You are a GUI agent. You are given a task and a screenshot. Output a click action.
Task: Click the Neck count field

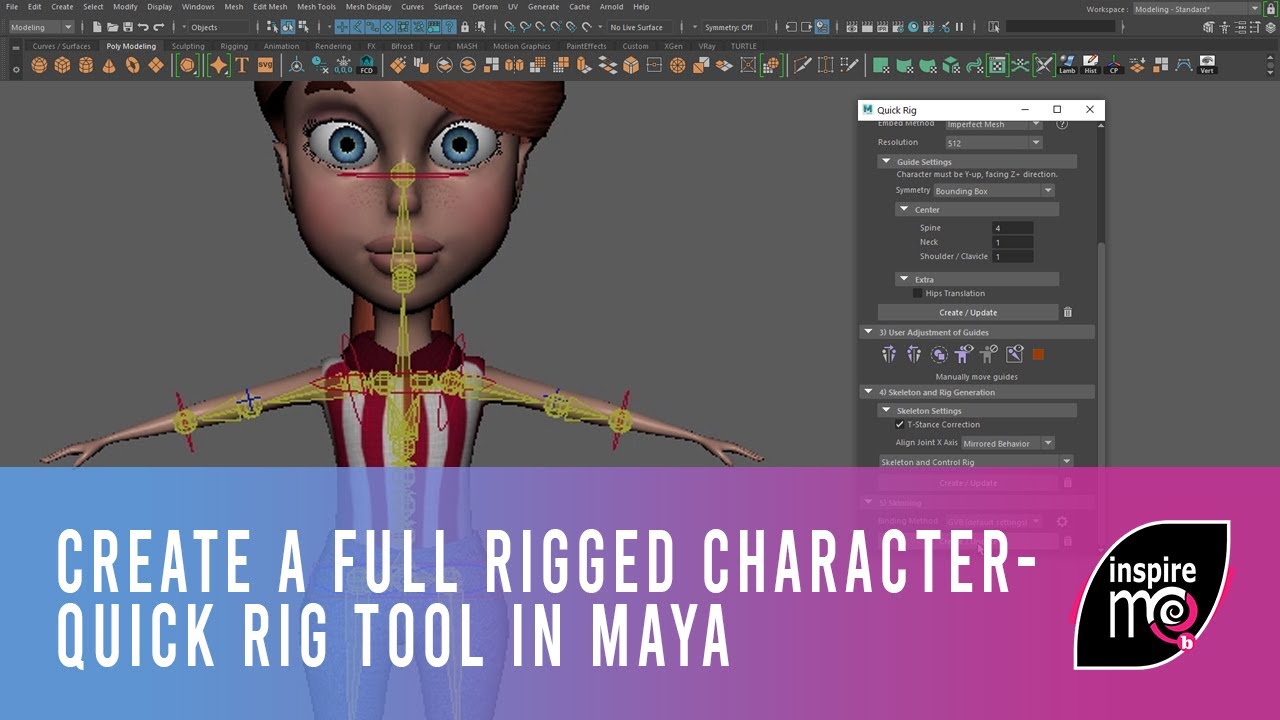click(x=1012, y=242)
